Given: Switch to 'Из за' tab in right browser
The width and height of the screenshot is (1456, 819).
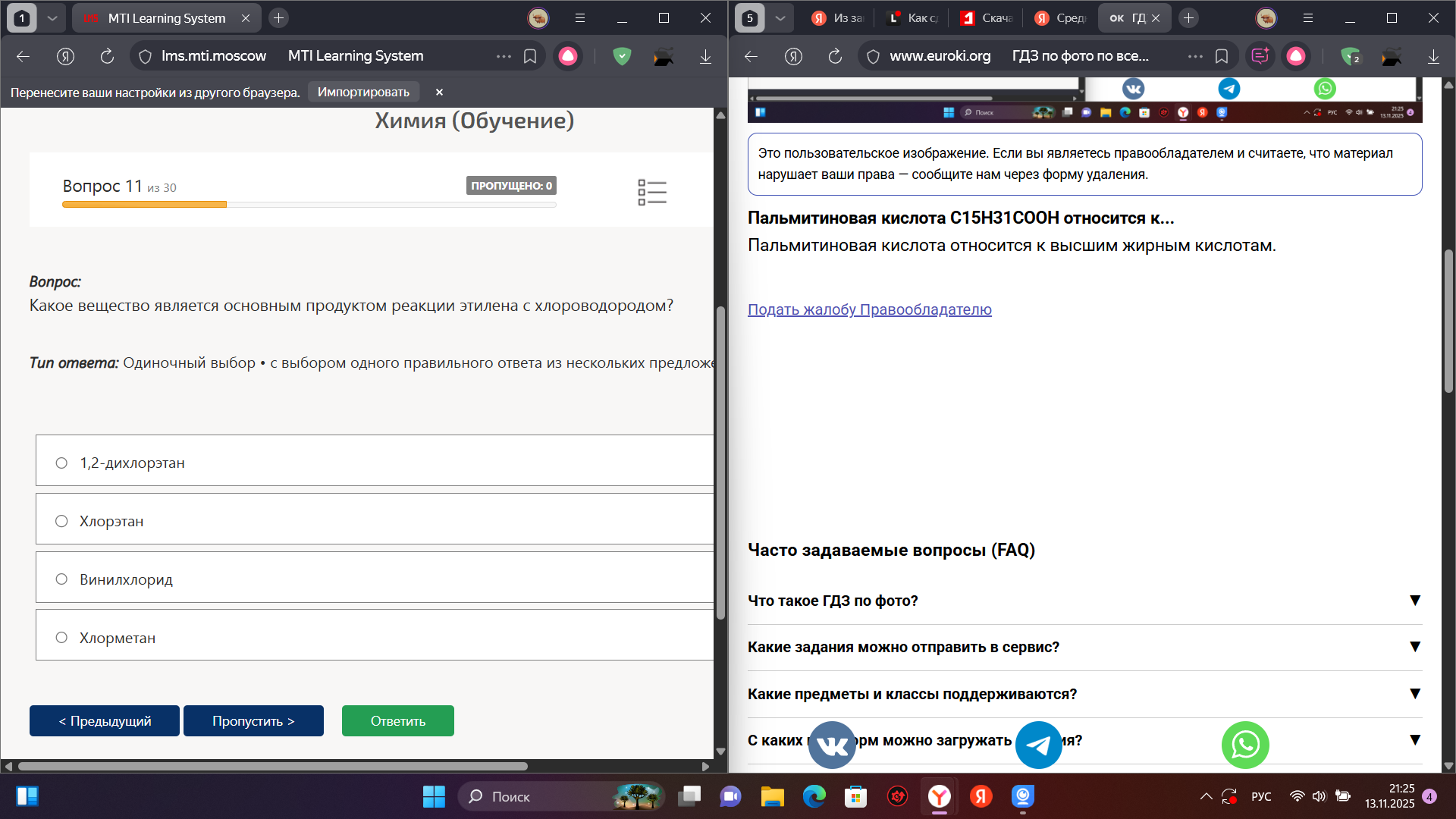Looking at the screenshot, I should [837, 18].
